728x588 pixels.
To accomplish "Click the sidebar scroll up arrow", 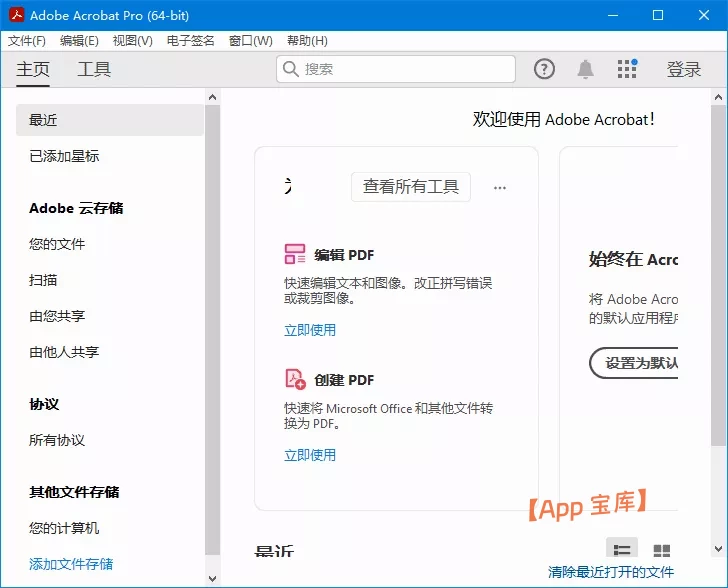I will 213,97.
